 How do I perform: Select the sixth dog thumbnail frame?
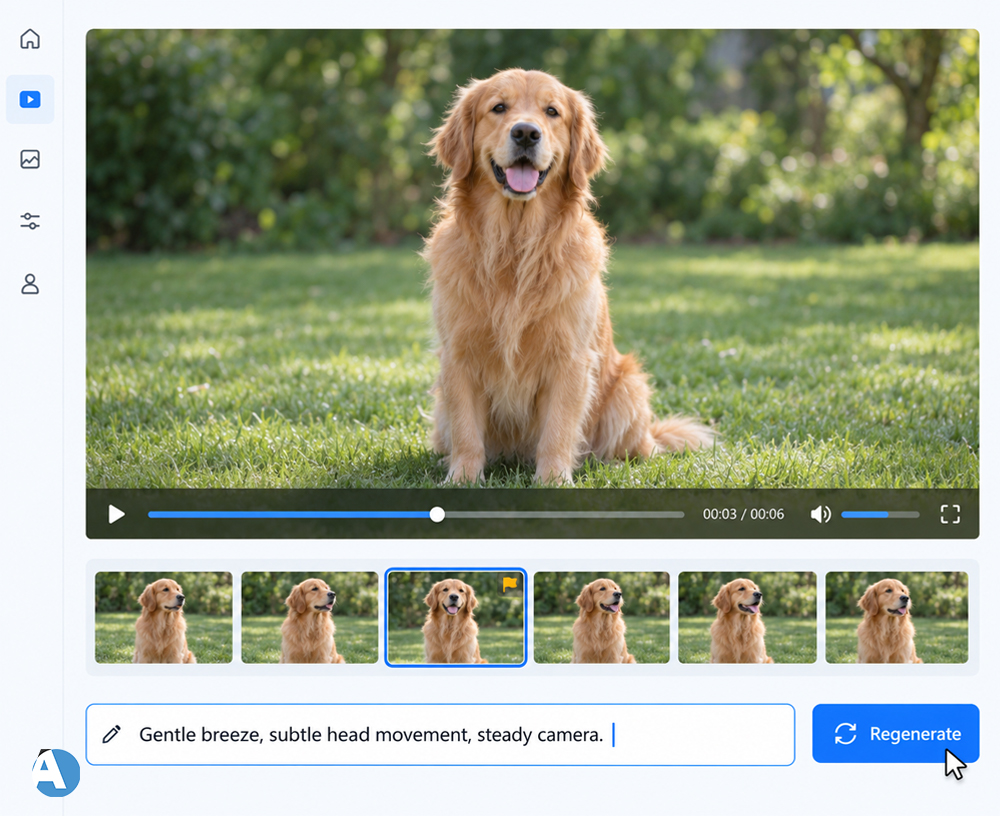tap(897, 617)
